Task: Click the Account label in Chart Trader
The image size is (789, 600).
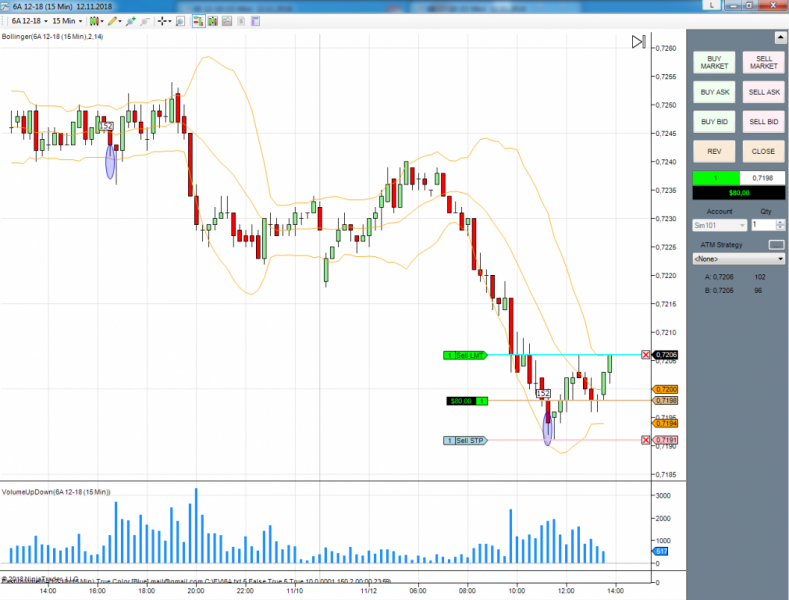Action: click(x=719, y=211)
